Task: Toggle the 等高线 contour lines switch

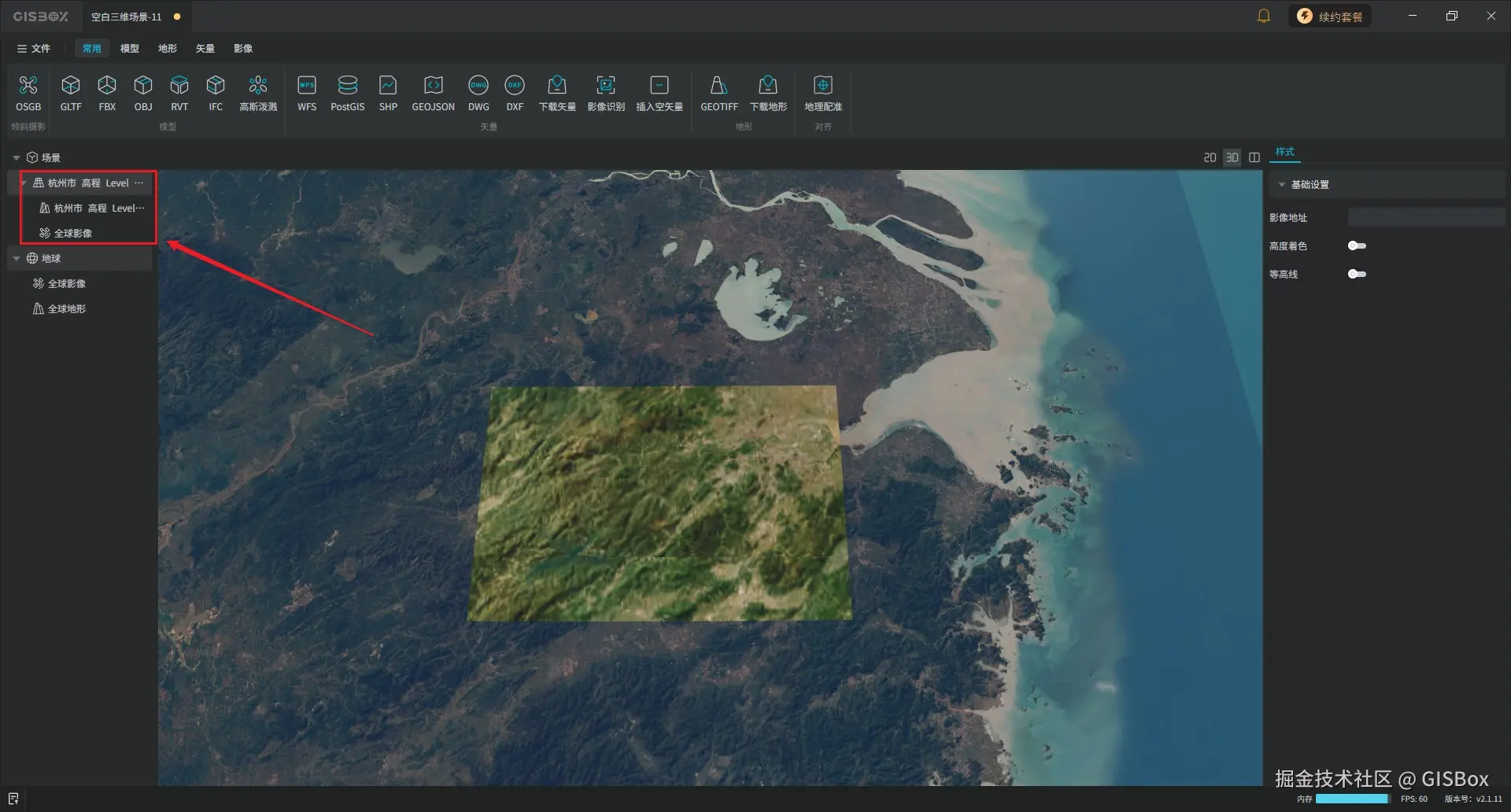Action: tap(1357, 274)
